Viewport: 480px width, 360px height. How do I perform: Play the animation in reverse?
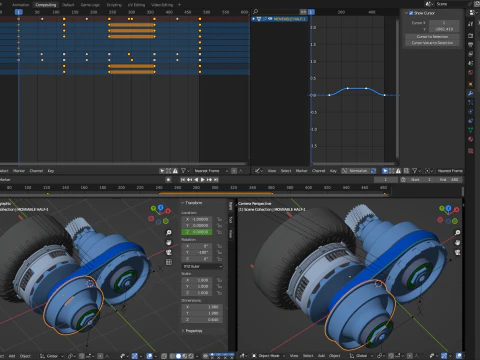pos(196,180)
